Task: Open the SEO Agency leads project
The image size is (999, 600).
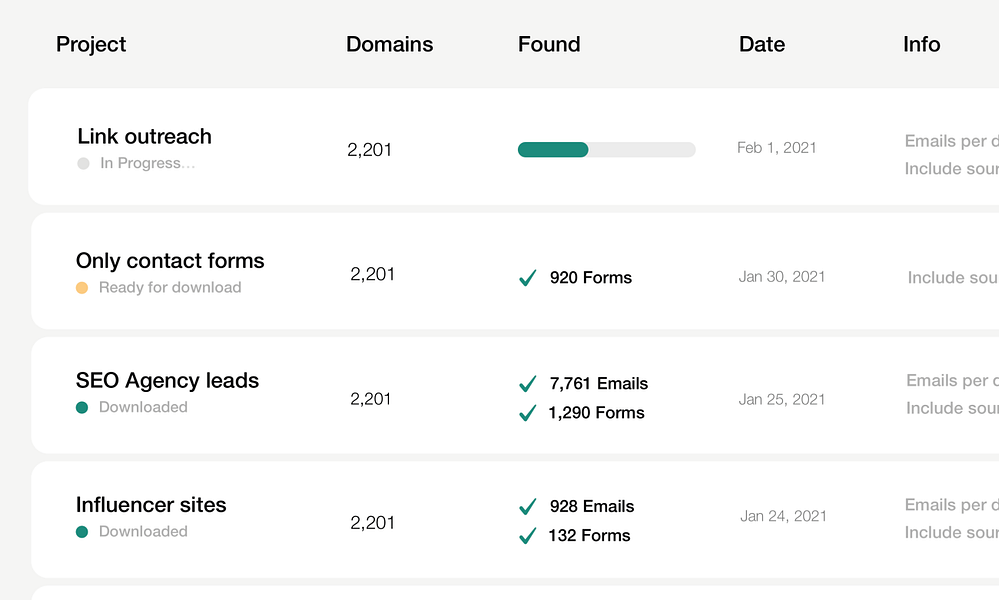Action: click(167, 381)
